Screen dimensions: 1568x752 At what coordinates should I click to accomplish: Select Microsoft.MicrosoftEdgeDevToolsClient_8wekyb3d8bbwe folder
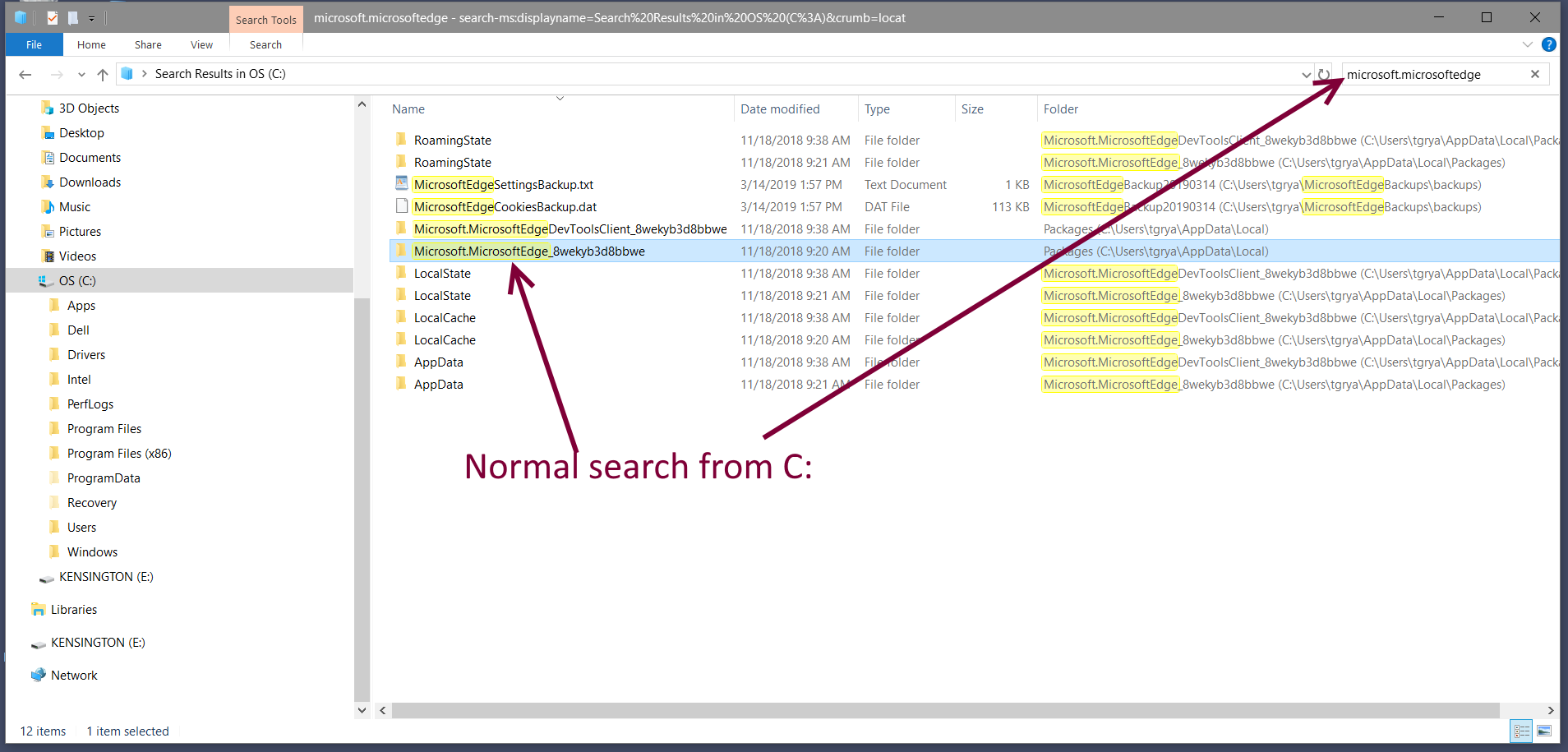(570, 229)
